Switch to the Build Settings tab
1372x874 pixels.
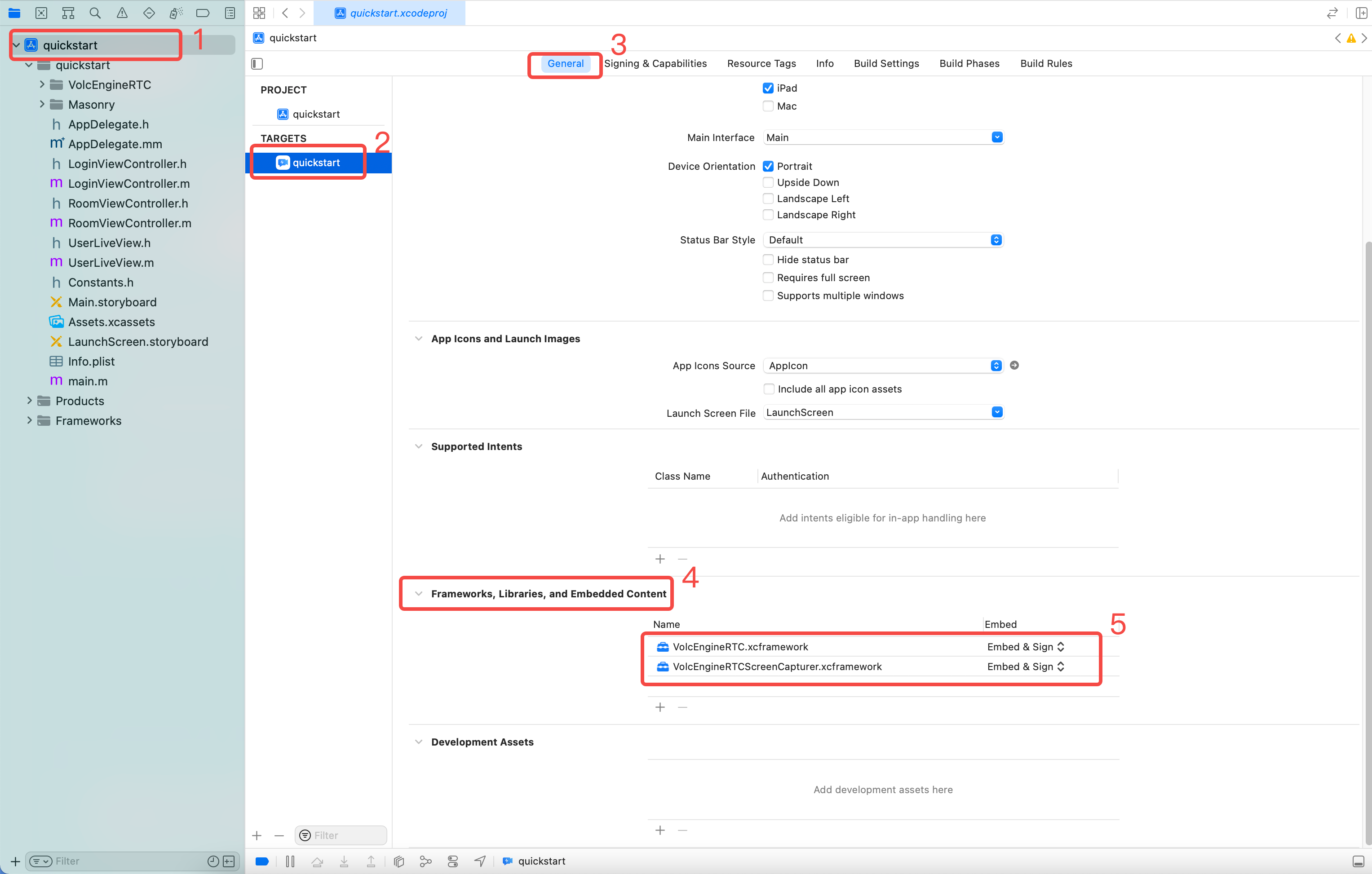[886, 63]
